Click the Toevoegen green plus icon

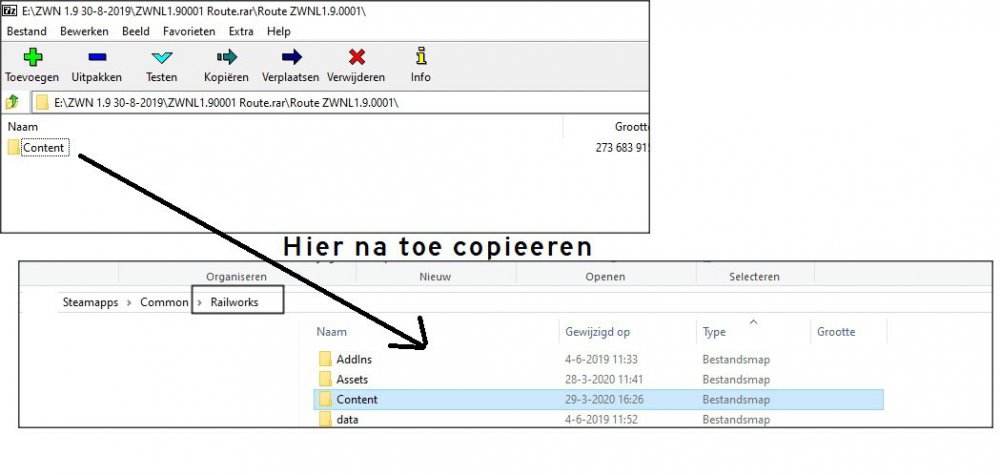[x=32, y=57]
